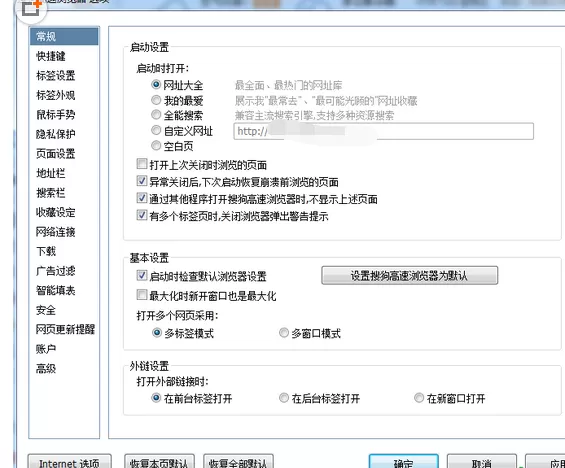565x468 pixels.
Task: Select 多窗口模式 radio button
Action: (x=284, y=333)
